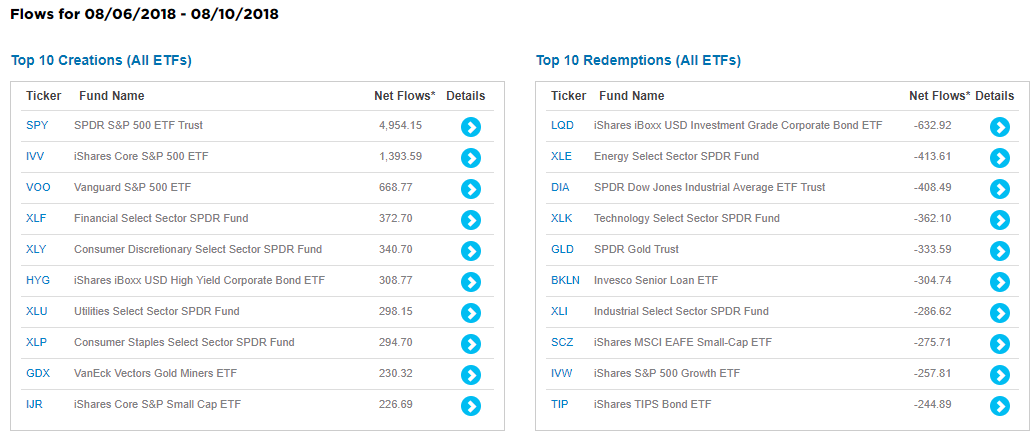Viewport: 1032px width, 439px height.
Task: Click the IVW ticker link
Action: (x=561, y=373)
